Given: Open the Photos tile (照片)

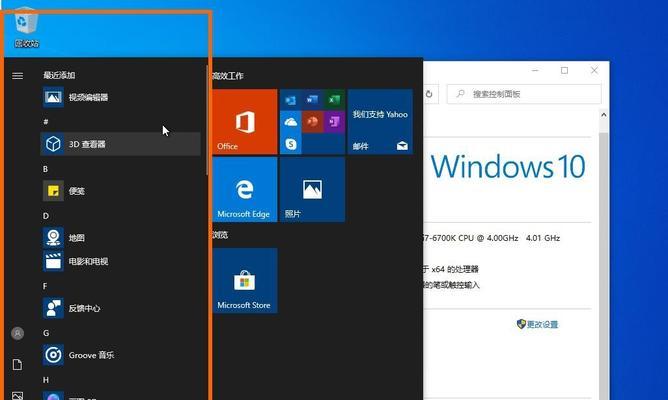Looking at the screenshot, I should 312,190.
